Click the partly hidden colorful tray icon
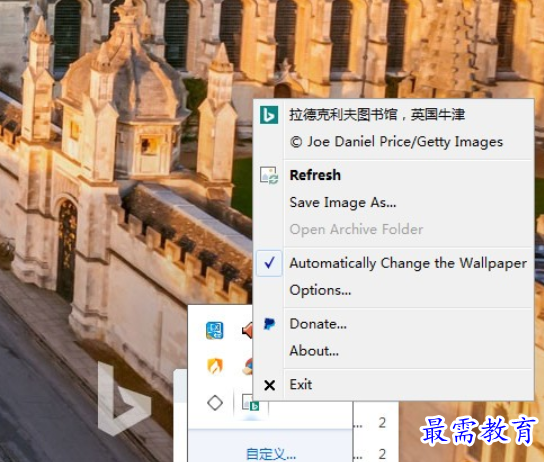The height and width of the screenshot is (462, 544). (247, 366)
